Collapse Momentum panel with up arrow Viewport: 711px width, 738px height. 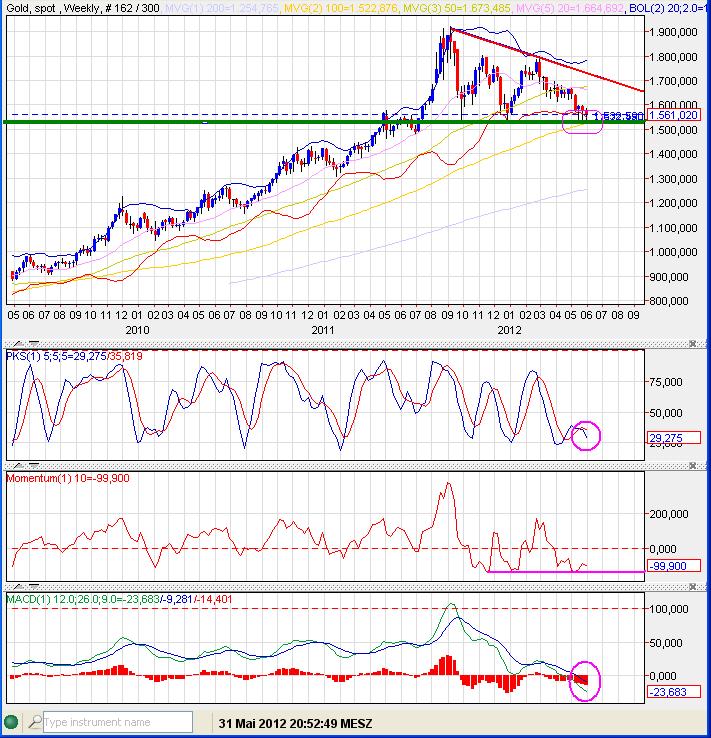pyautogui.click(x=17, y=465)
